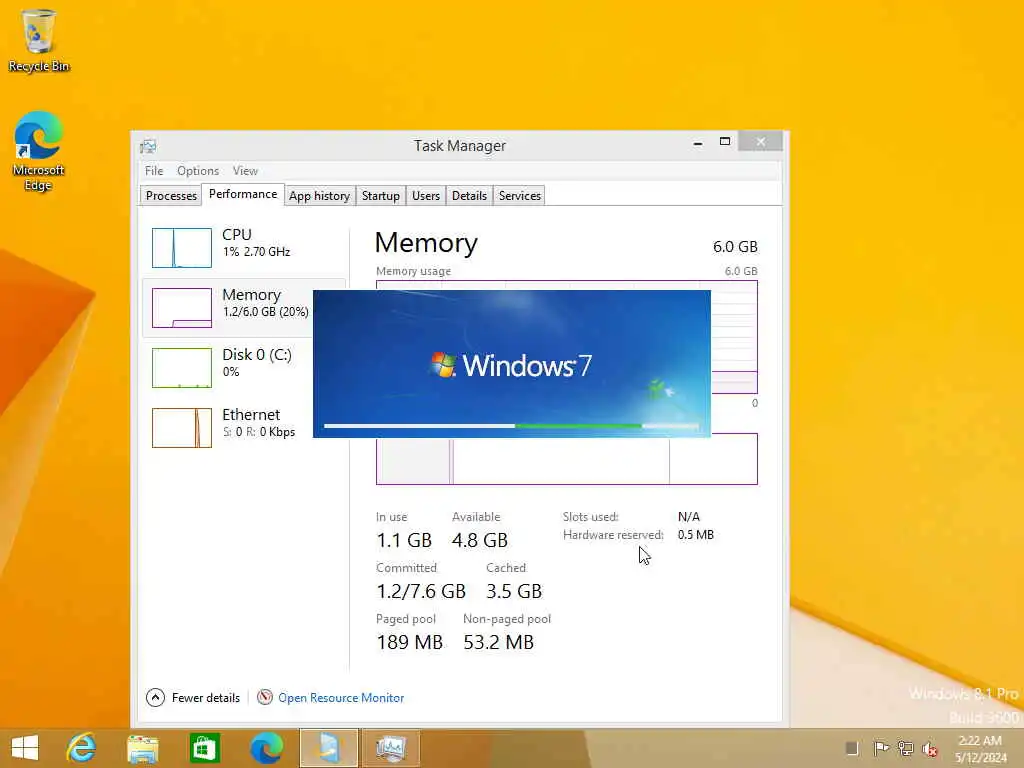Minimize the Task Manager window
1024x768 pixels.
[698, 142]
